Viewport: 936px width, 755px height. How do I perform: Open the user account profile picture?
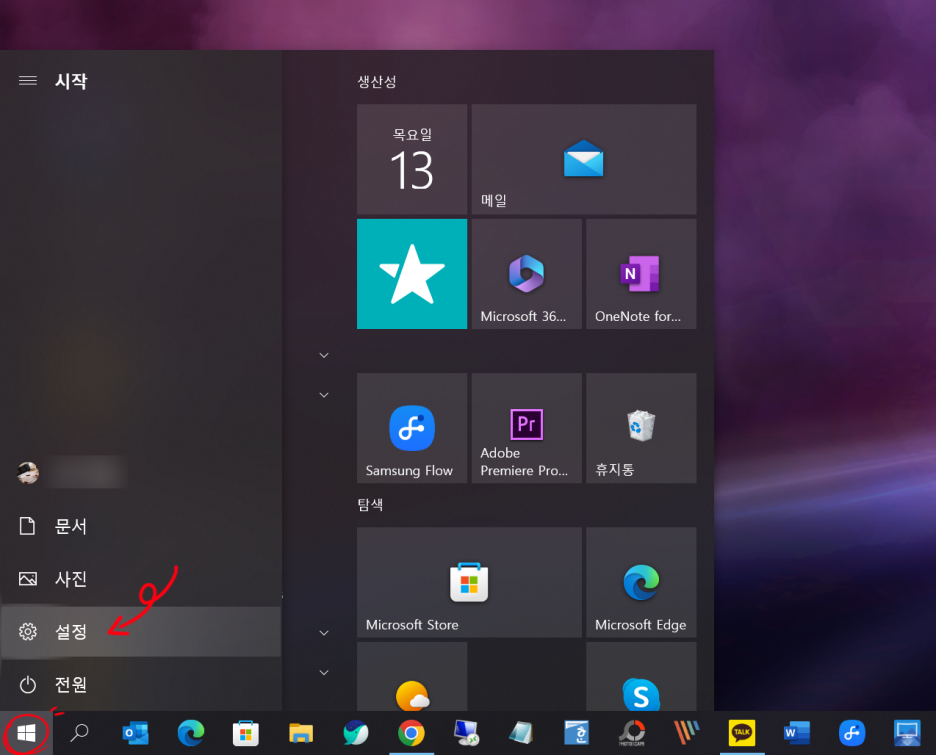pyautogui.click(x=28, y=473)
